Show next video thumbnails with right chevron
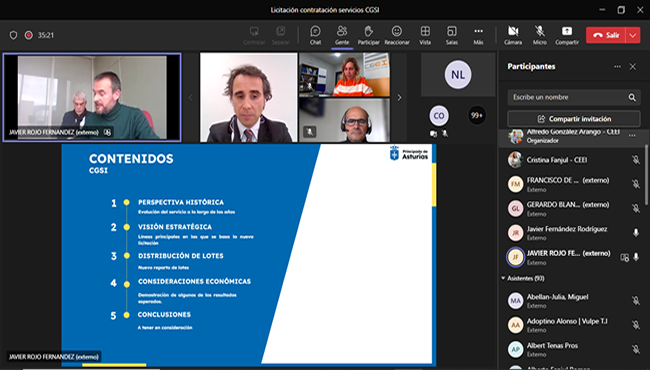Screen dimensions: 650x370 399,97
